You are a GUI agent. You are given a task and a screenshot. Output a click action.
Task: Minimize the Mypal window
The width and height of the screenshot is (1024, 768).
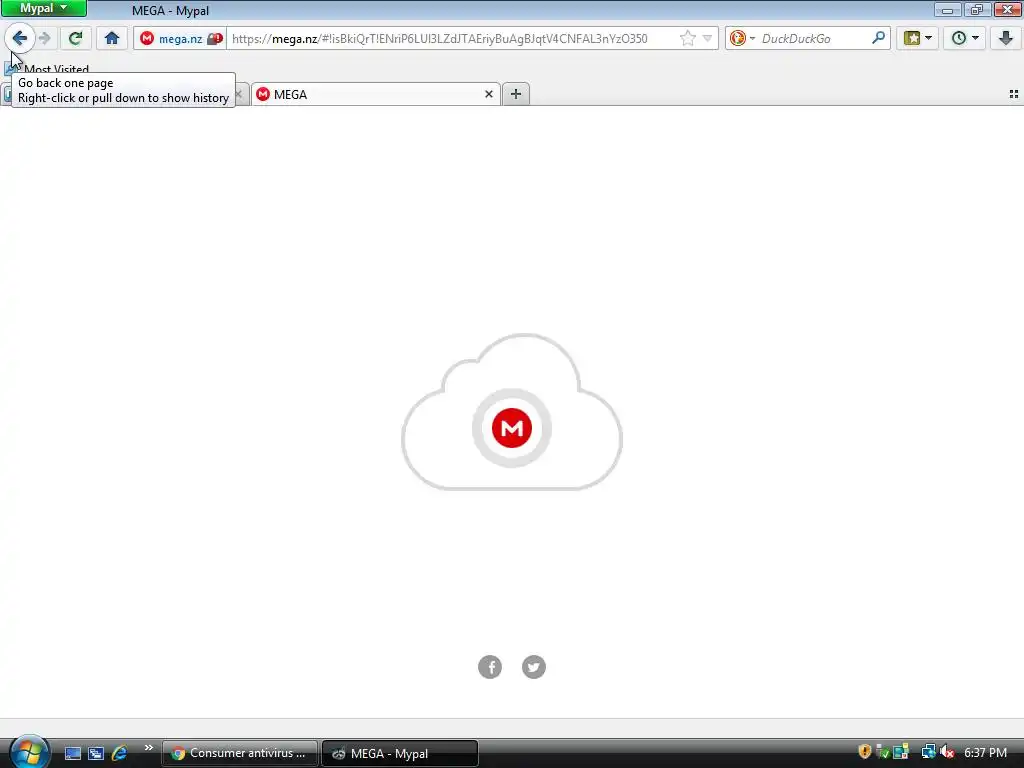tap(947, 9)
